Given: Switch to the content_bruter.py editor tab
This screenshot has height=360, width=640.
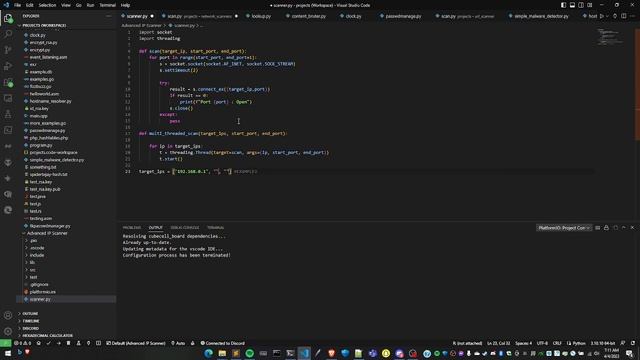Looking at the screenshot, I should coord(309,16).
